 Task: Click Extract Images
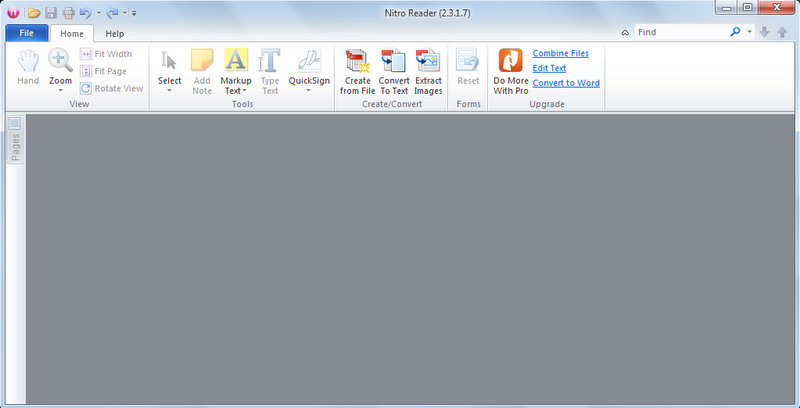pos(428,71)
